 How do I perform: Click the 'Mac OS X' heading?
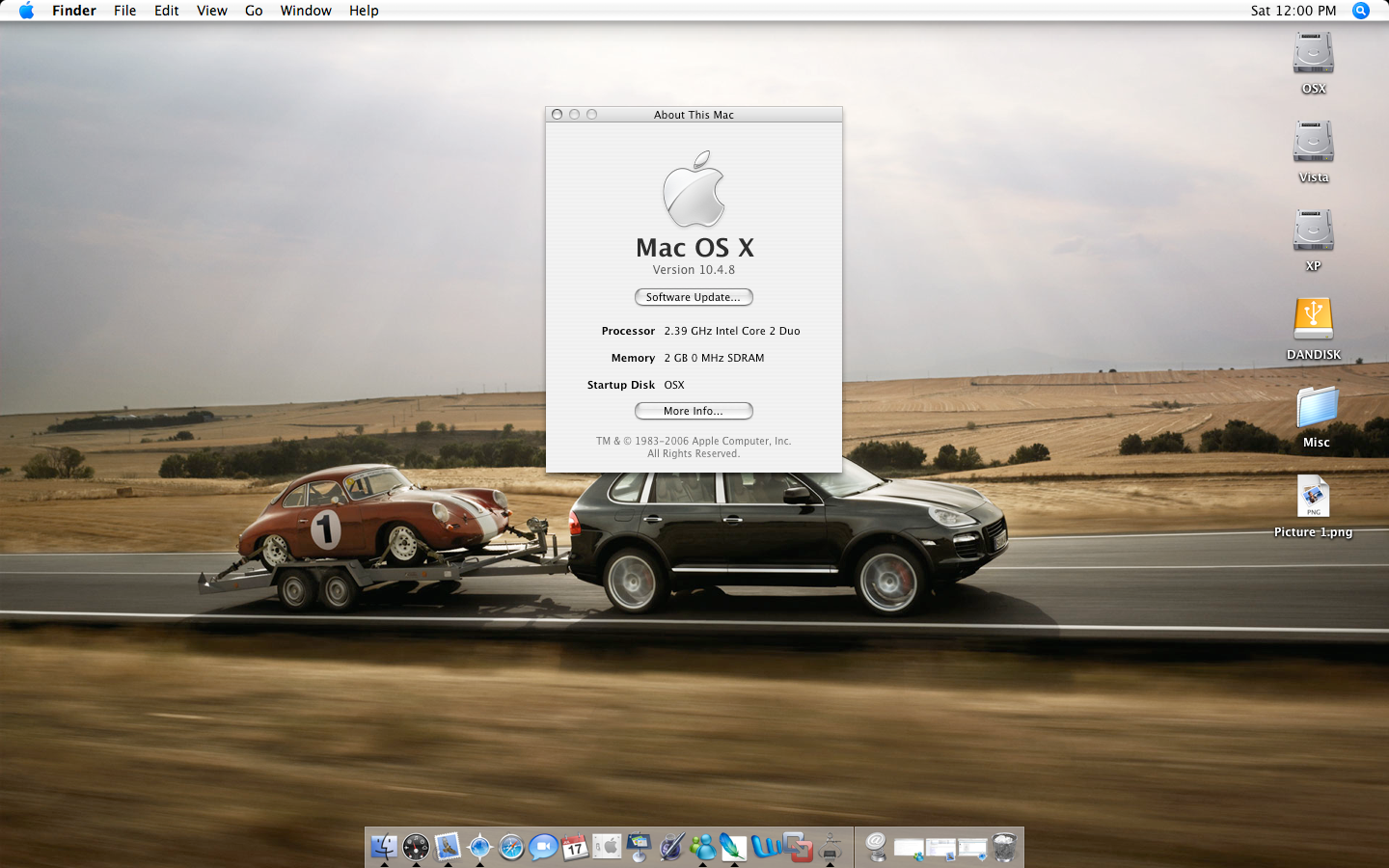coord(694,247)
